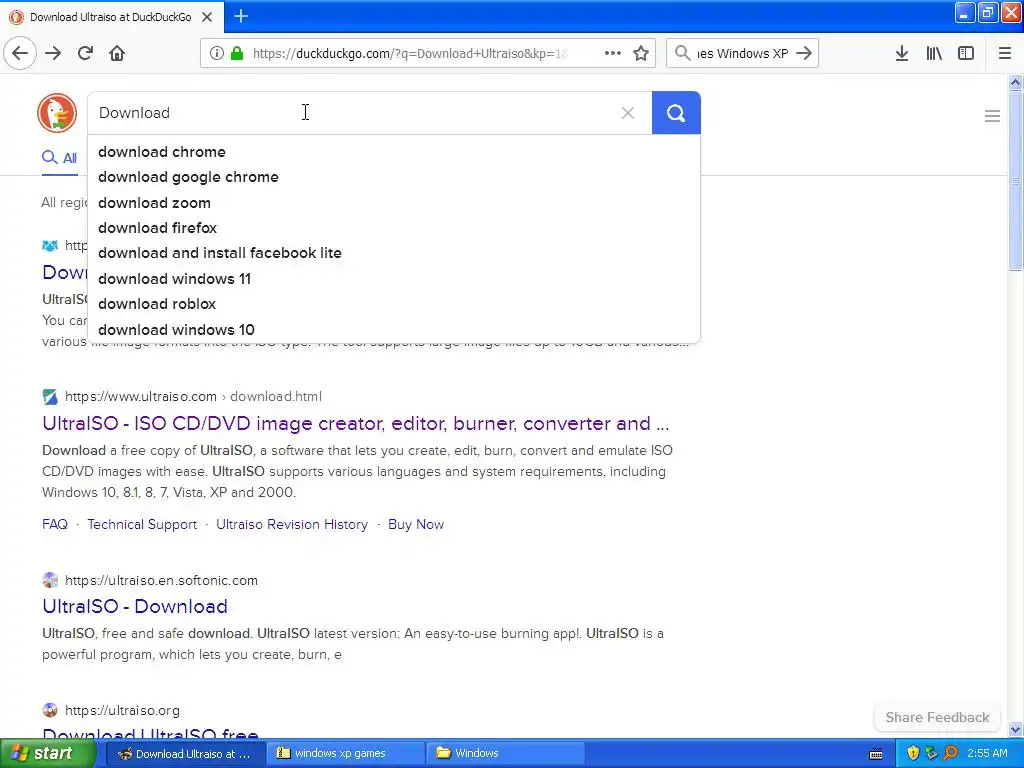1024x768 pixels.
Task: Click the address bar URL field
Action: (x=410, y=53)
